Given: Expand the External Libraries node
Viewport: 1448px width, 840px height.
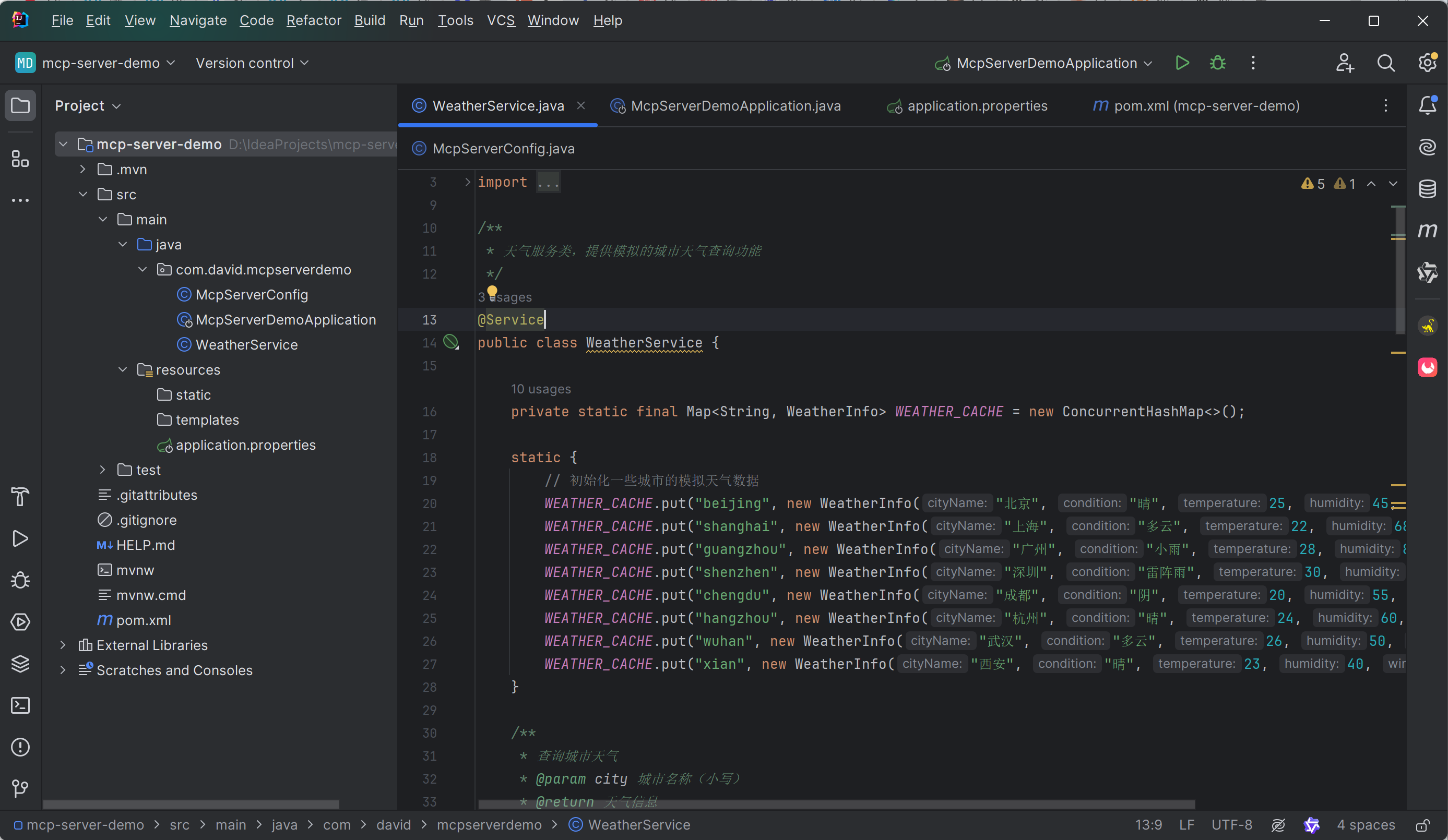Looking at the screenshot, I should (63, 645).
